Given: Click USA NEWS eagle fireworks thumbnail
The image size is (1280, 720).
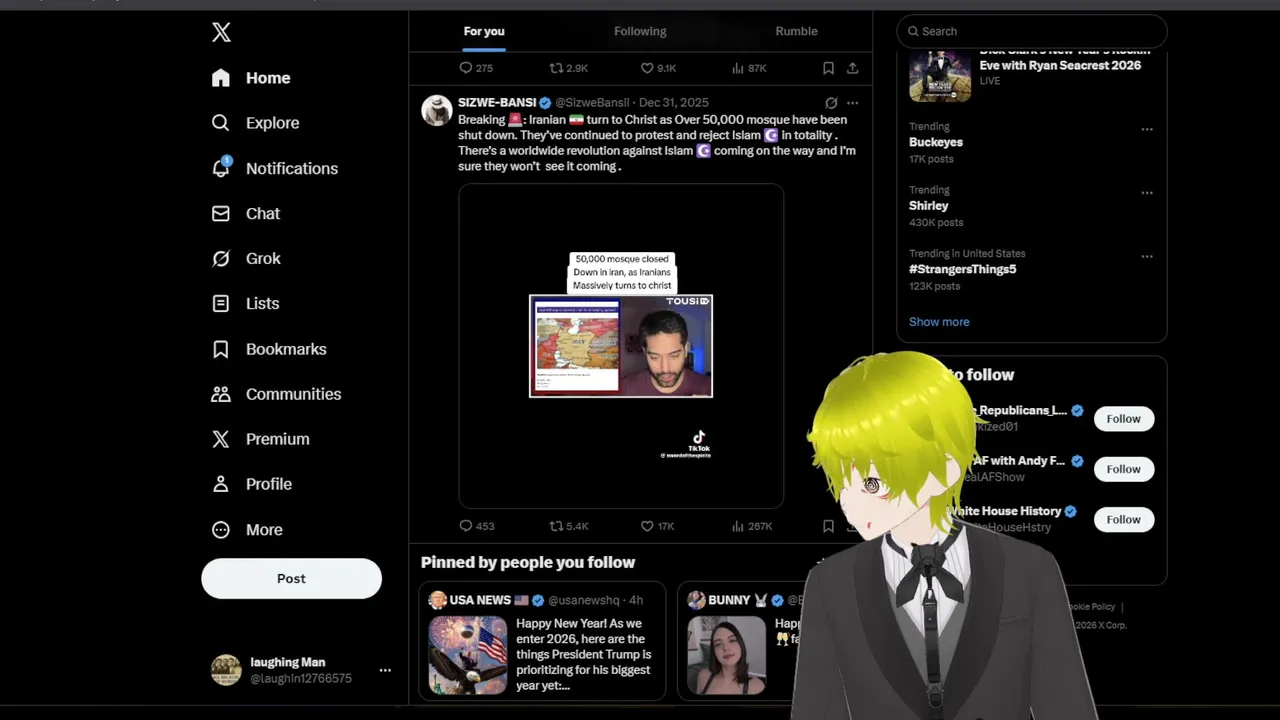Looking at the screenshot, I should (468, 655).
